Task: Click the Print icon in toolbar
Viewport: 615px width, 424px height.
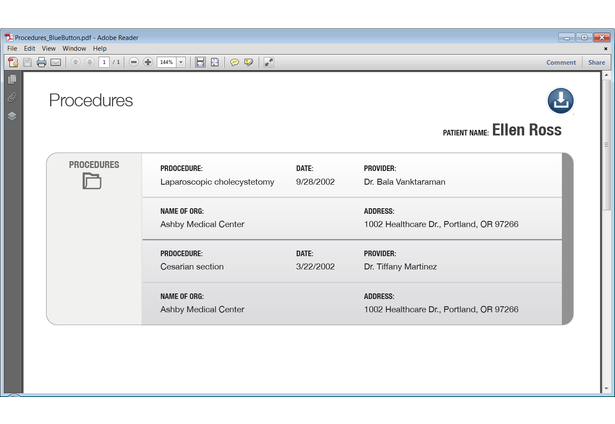Action: (x=41, y=62)
